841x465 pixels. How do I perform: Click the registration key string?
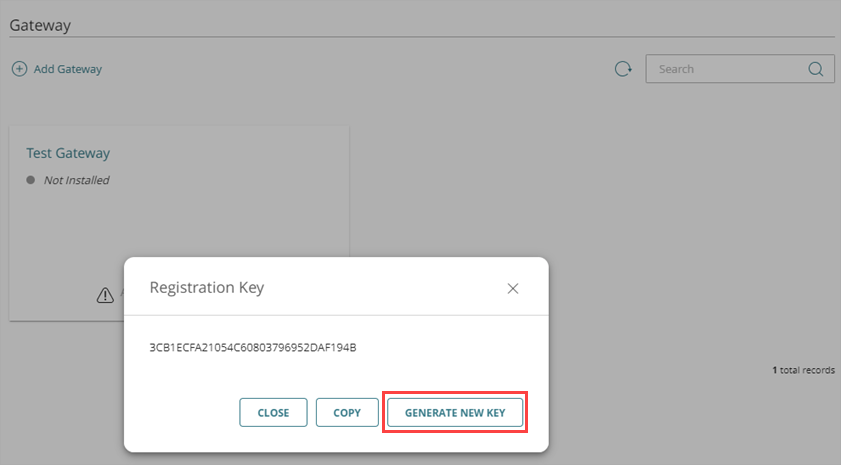click(253, 347)
